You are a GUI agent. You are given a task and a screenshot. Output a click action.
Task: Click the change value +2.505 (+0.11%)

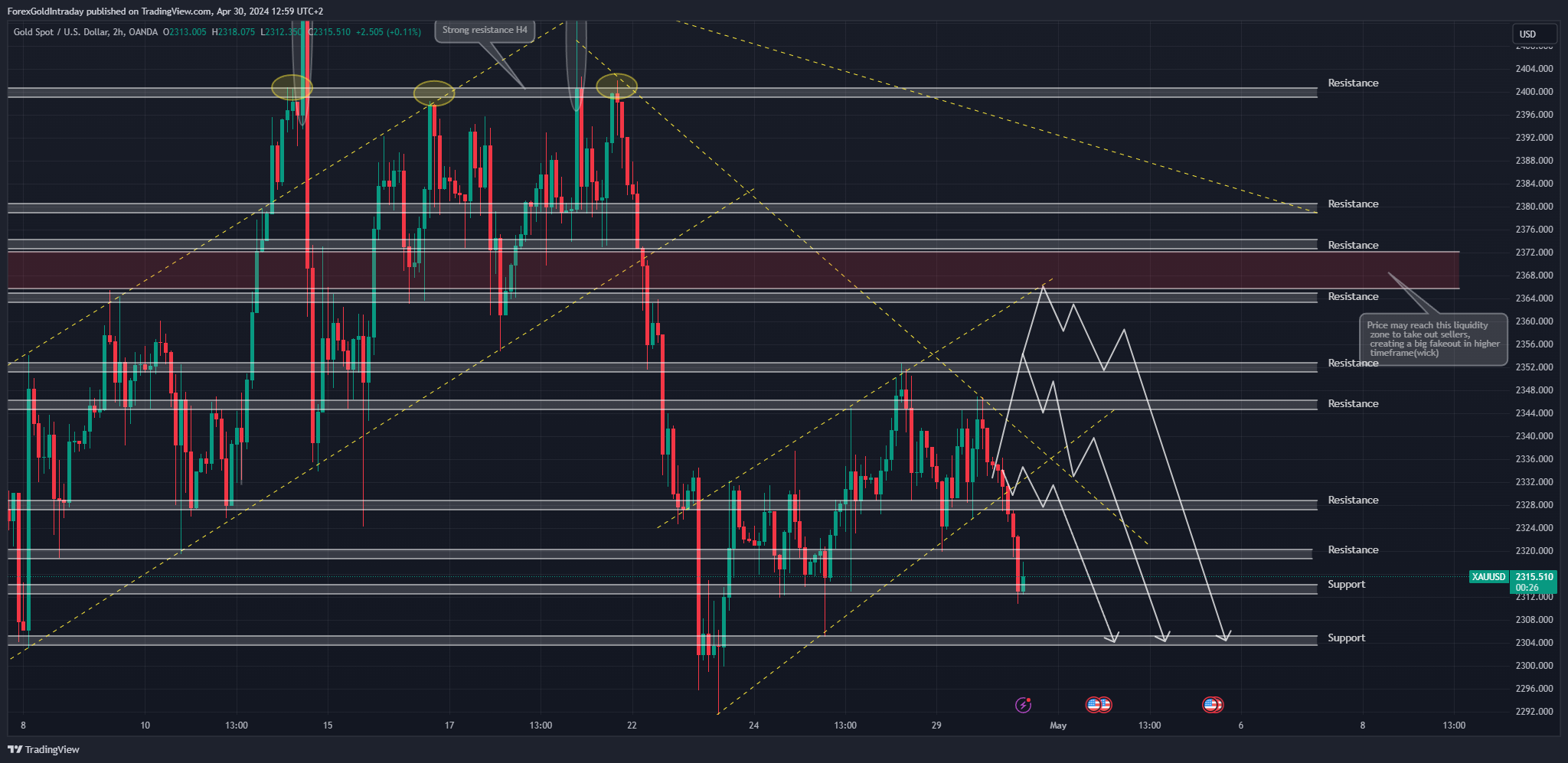[388, 32]
